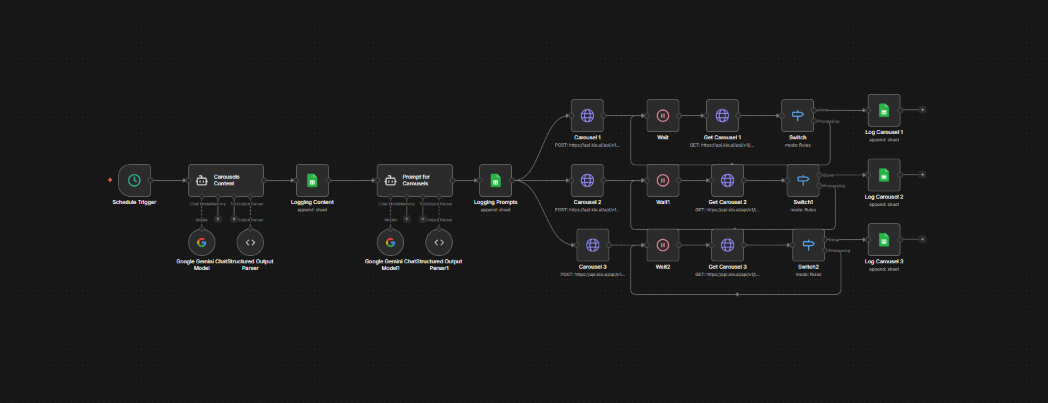Image resolution: width=1048 pixels, height=403 pixels.
Task: Select the Wait pause node
Action: coord(663,116)
